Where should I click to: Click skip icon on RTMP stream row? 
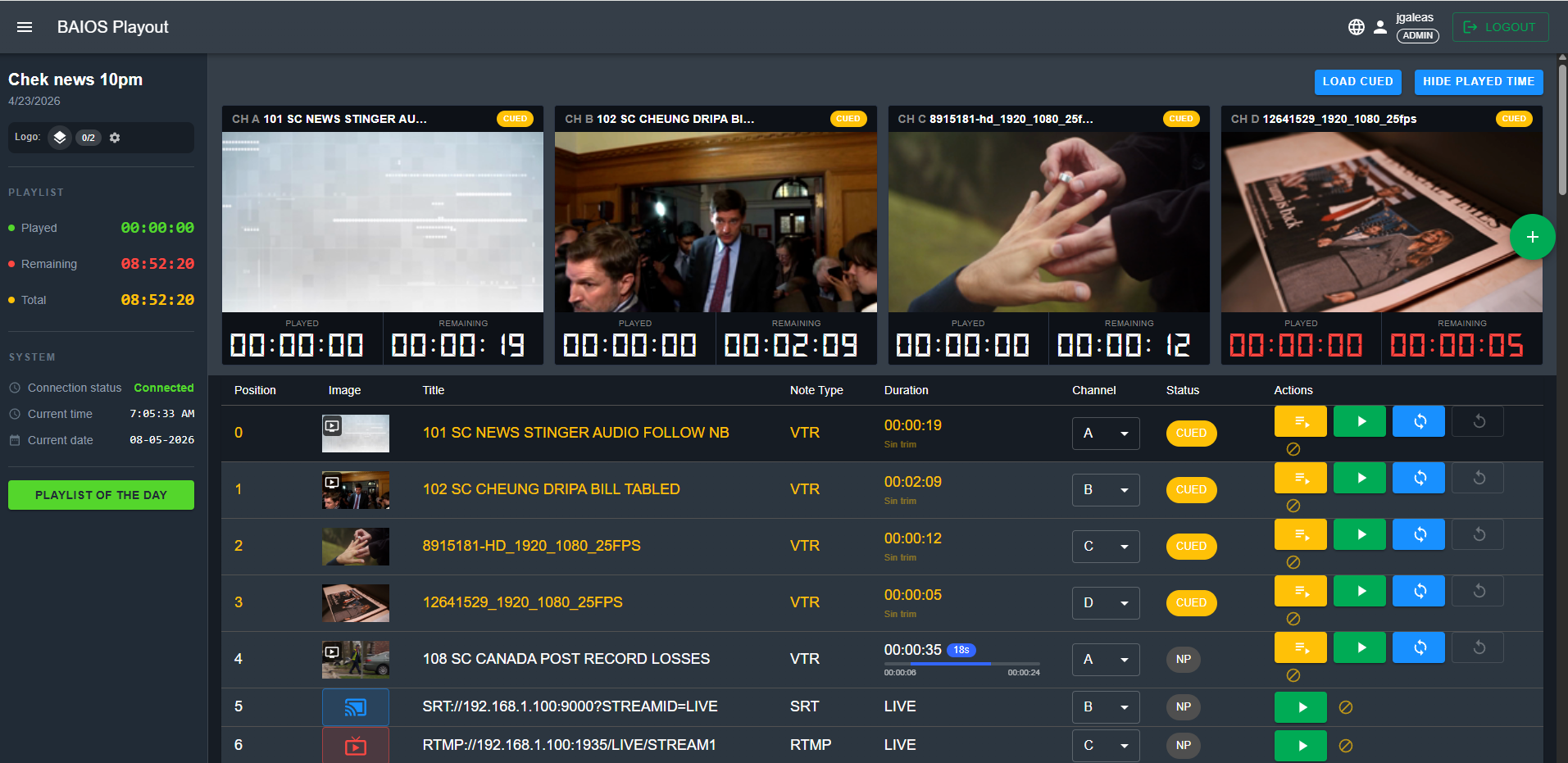pyautogui.click(x=1346, y=746)
